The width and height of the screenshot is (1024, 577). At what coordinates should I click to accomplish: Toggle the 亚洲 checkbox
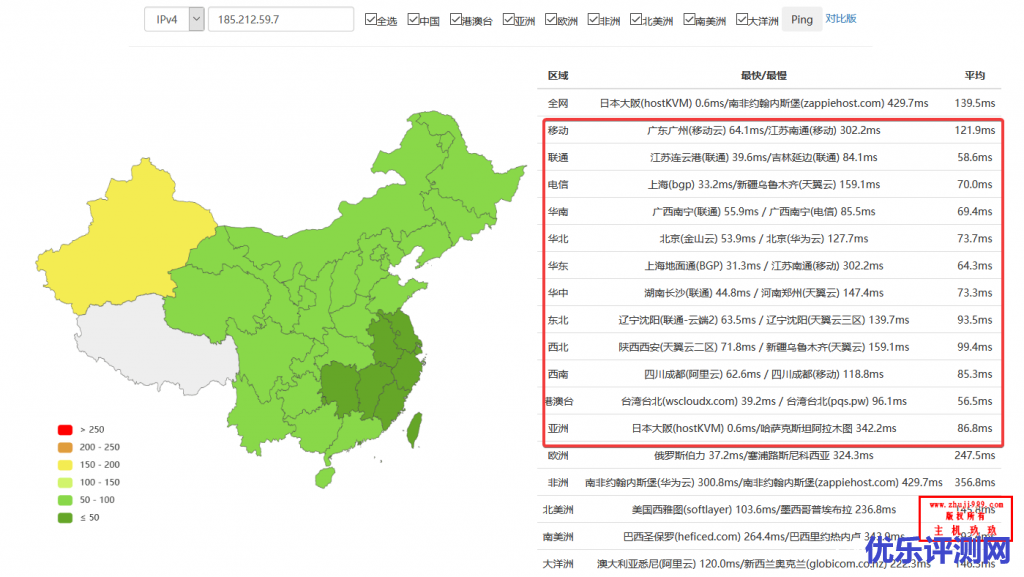coord(509,20)
